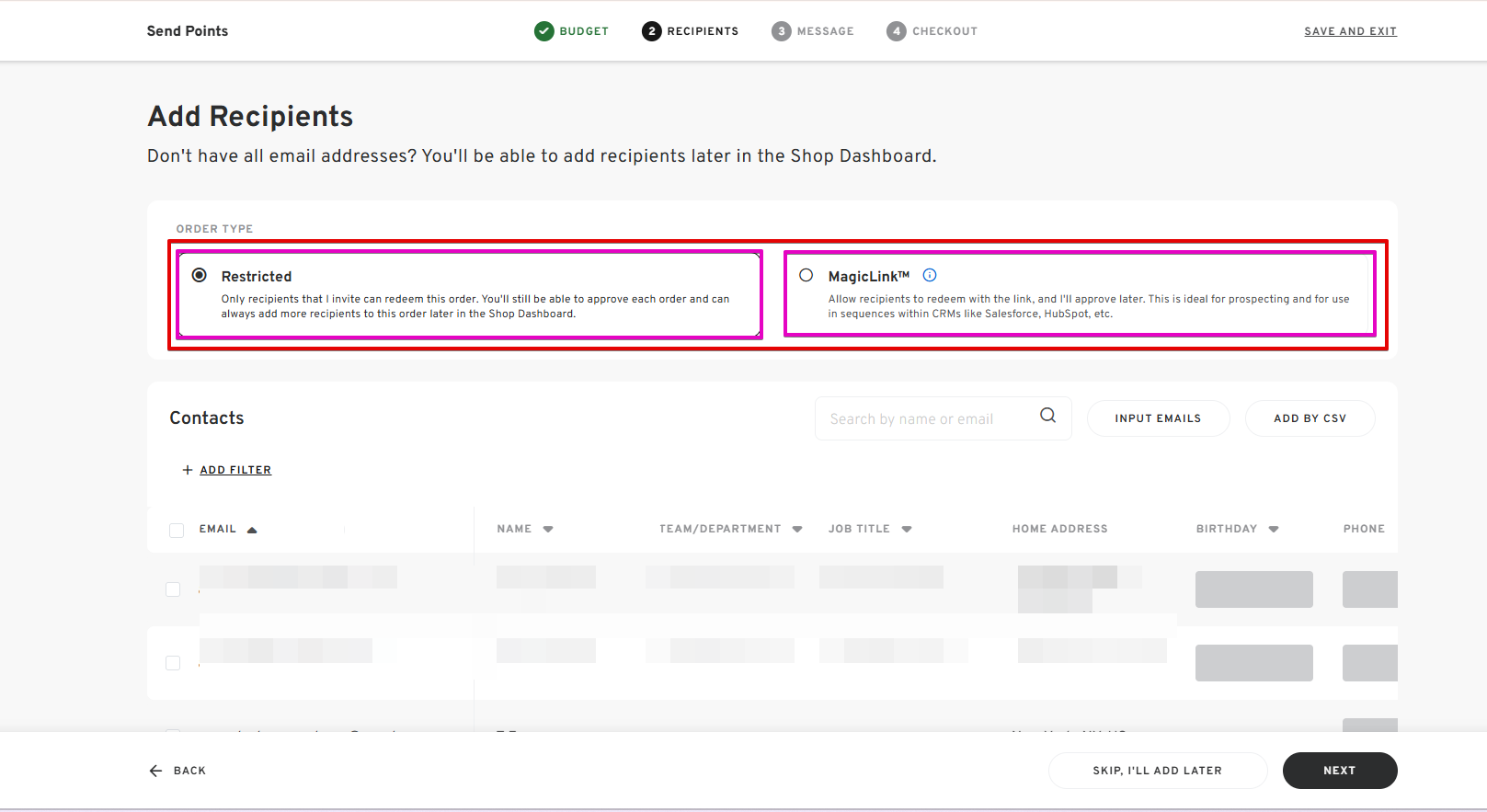1487x812 pixels.
Task: Click the step 3 Message circle icon
Action: click(782, 31)
